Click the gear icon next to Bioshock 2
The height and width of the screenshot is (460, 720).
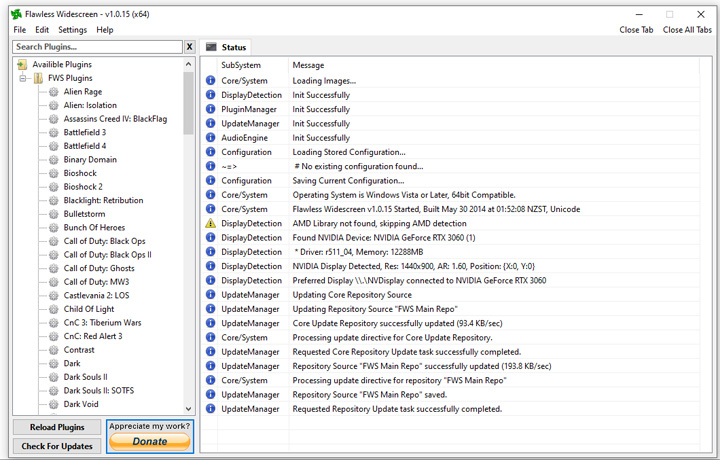(x=53, y=187)
